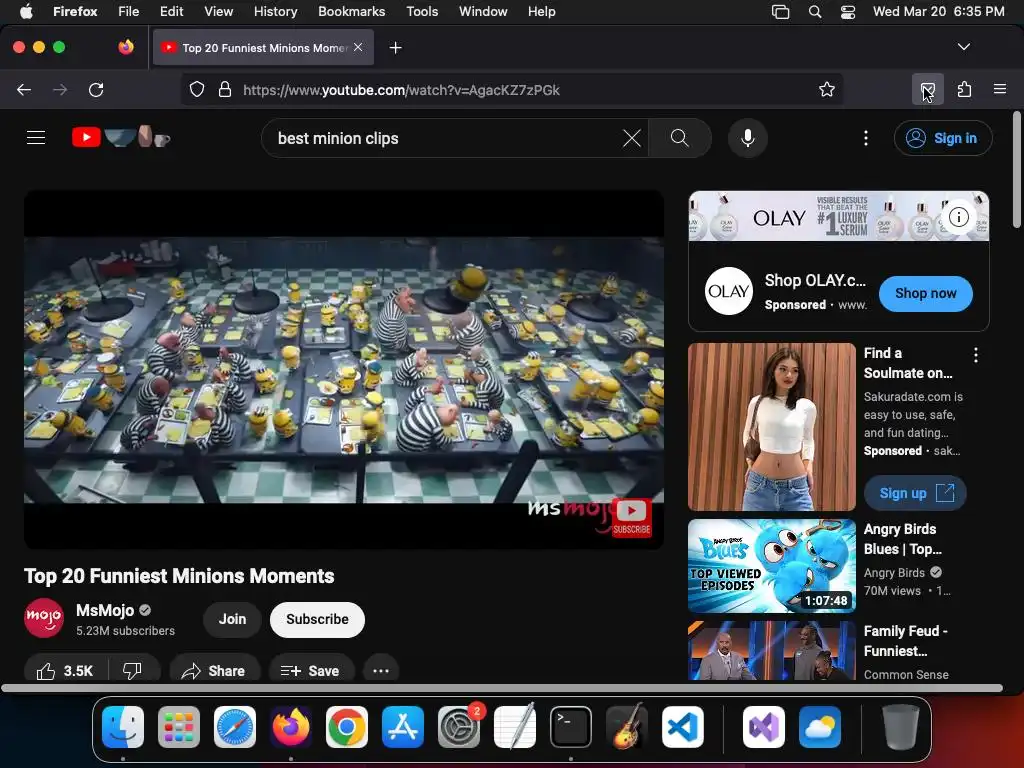The height and width of the screenshot is (768, 1024).
Task: Click the vertical page scrollbar
Action: point(1016,170)
